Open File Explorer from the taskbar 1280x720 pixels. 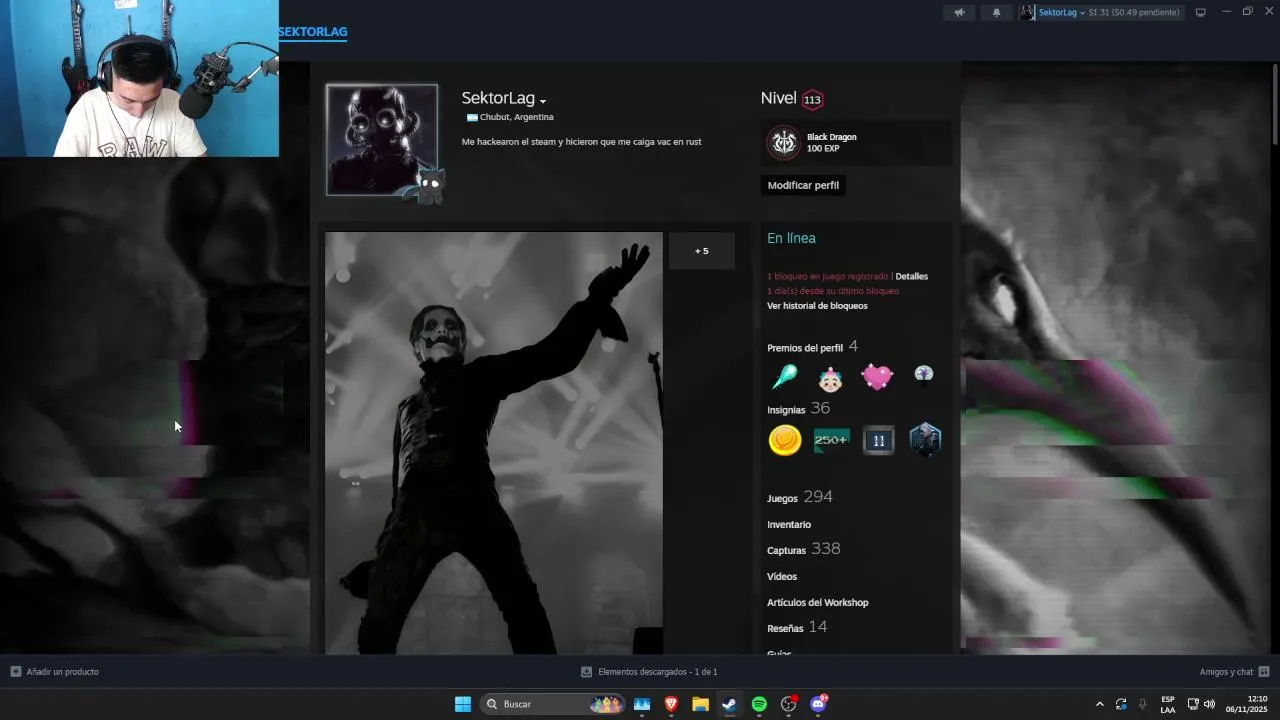pyautogui.click(x=700, y=704)
